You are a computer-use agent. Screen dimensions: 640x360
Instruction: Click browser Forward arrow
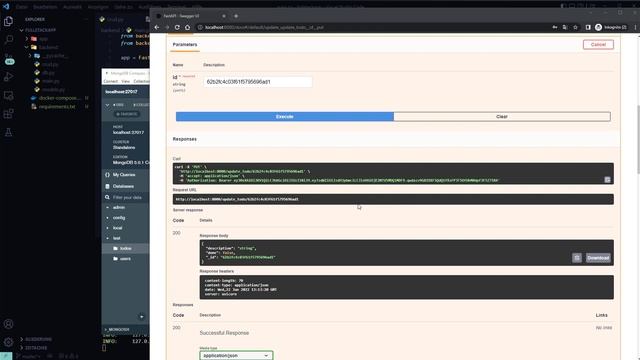click(x=167, y=27)
